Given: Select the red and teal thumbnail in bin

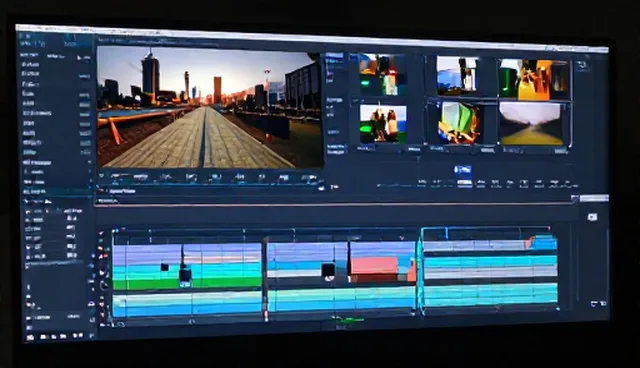Looking at the screenshot, I should (382, 76).
